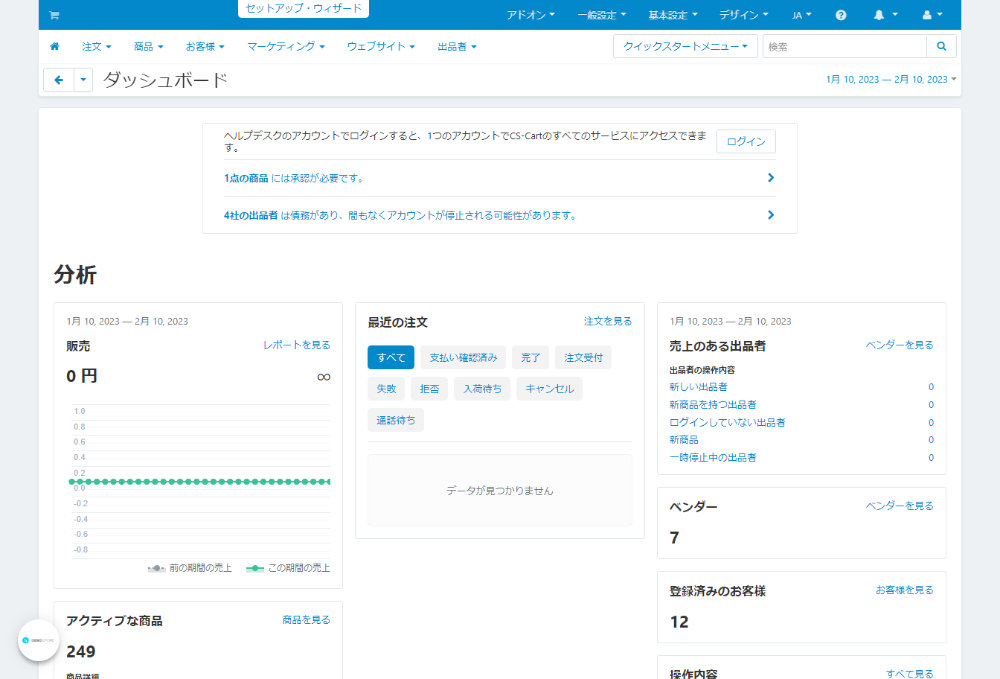This screenshot has height=679, width=1000.
Task: Open dropdown next to back arrow
Action: [x=83, y=80]
